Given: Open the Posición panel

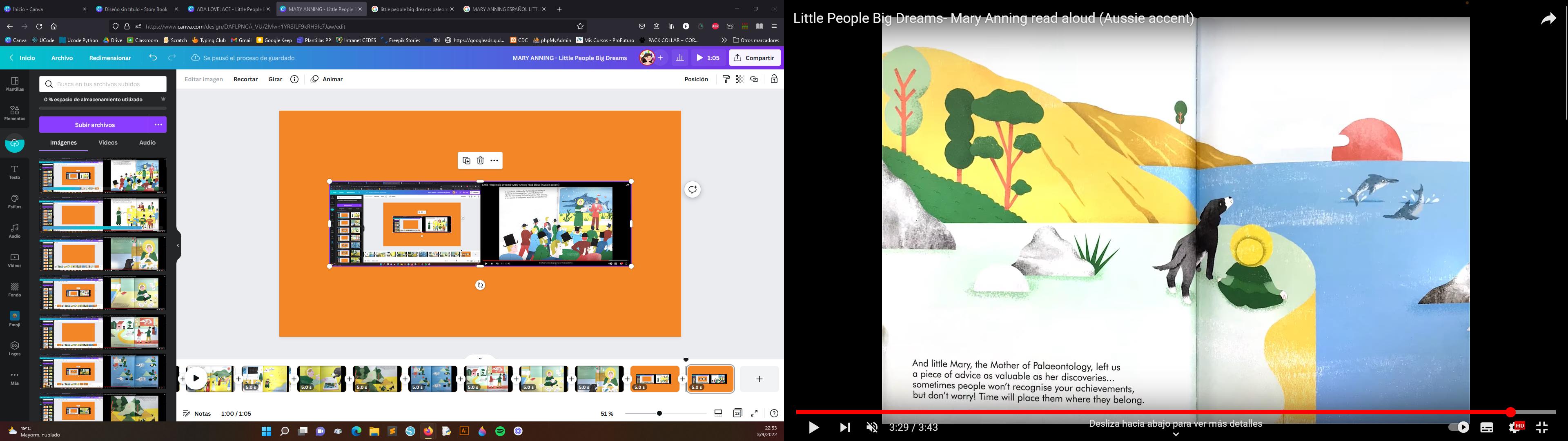Looking at the screenshot, I should (x=696, y=79).
